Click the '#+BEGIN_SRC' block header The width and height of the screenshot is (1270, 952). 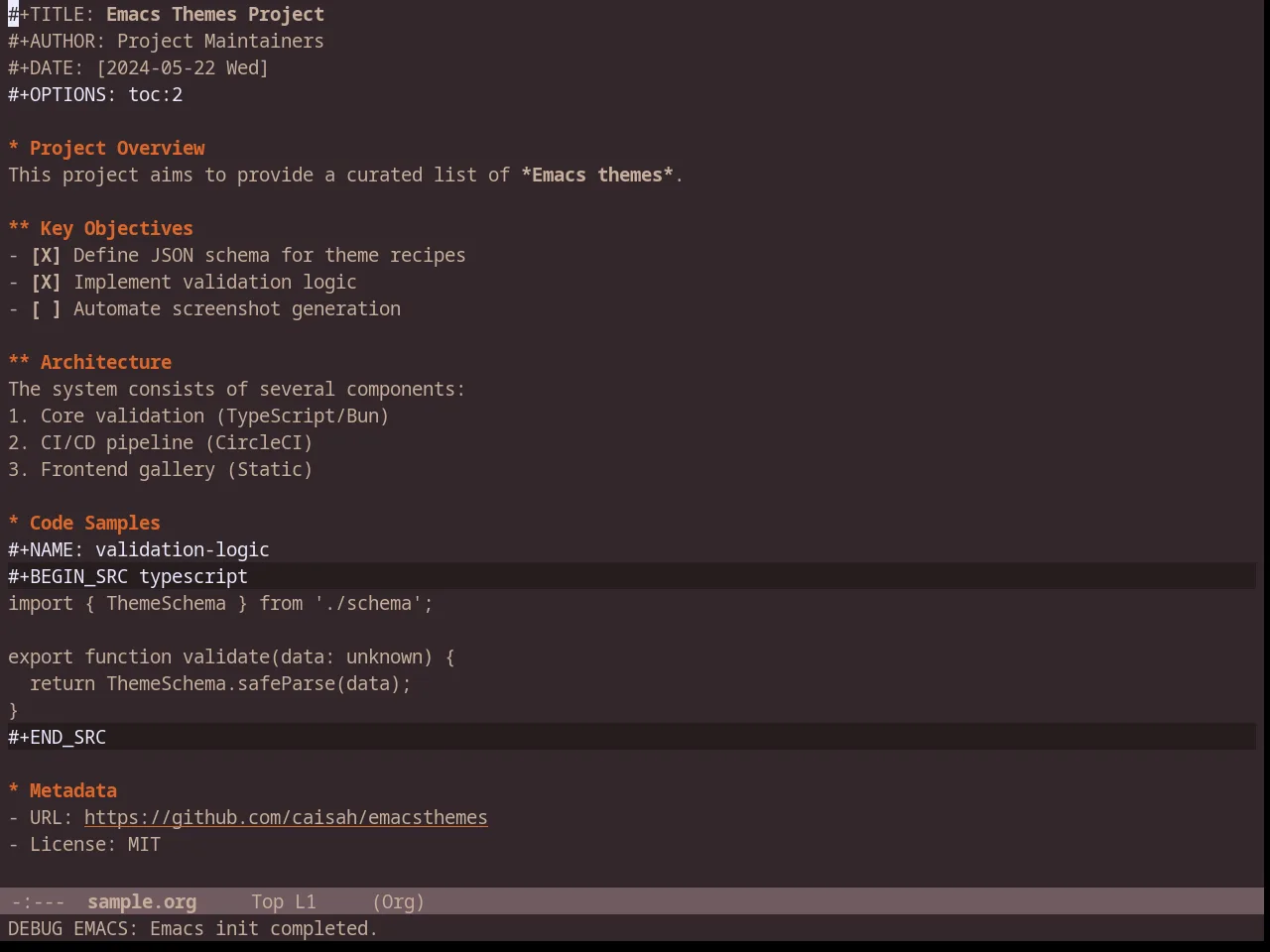coord(67,576)
